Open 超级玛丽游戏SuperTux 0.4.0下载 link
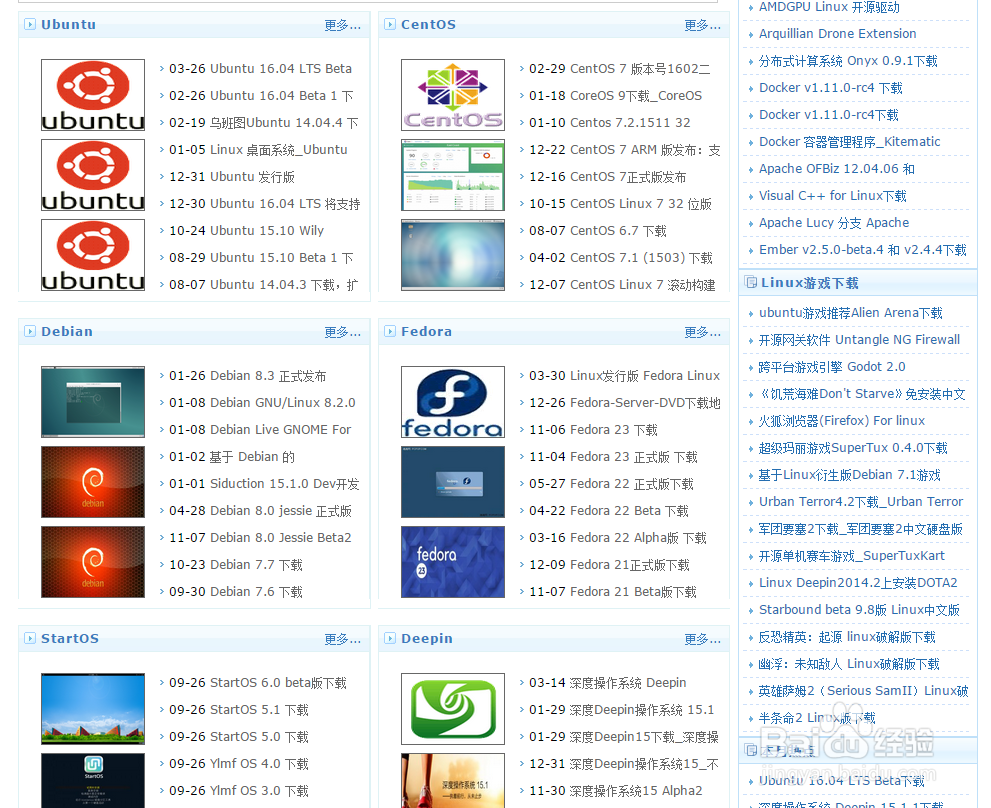This screenshot has width=991, height=808. [x=853, y=448]
